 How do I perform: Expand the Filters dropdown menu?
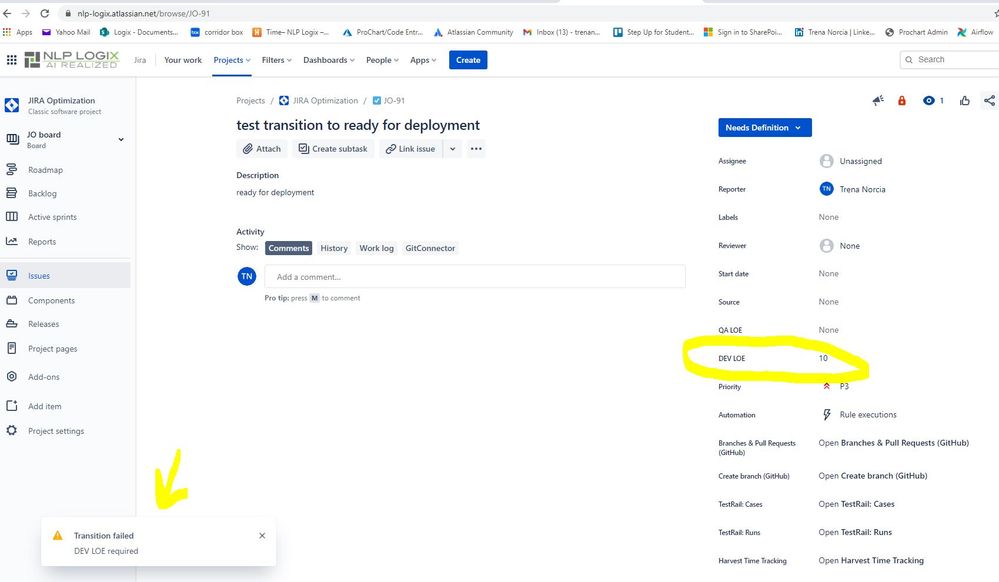(277, 60)
